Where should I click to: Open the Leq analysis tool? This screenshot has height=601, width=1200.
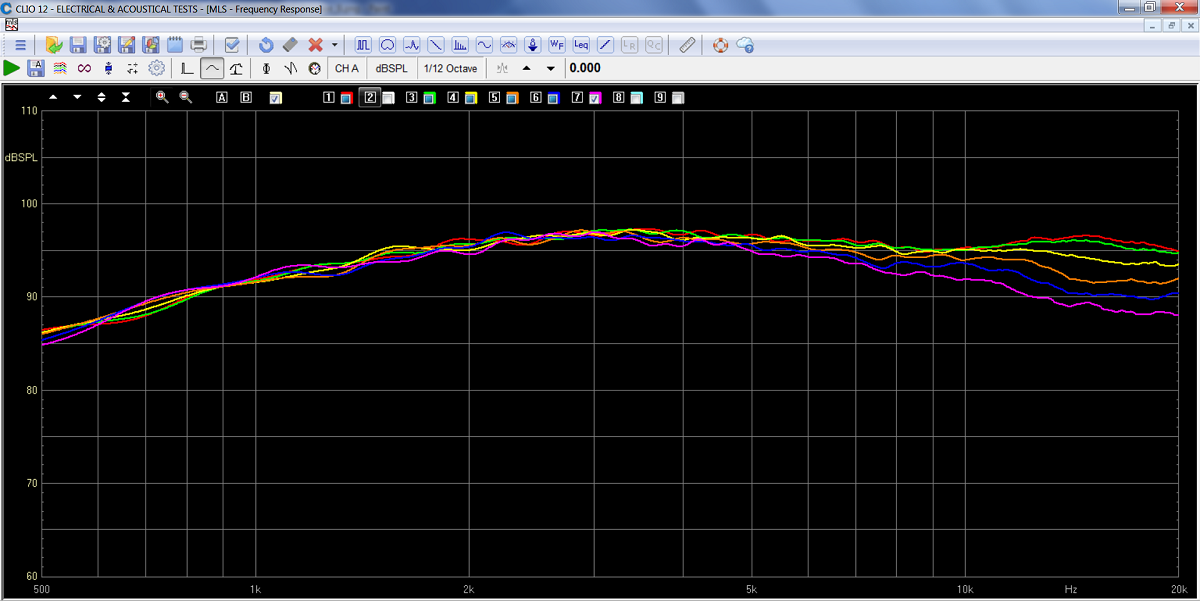581,45
